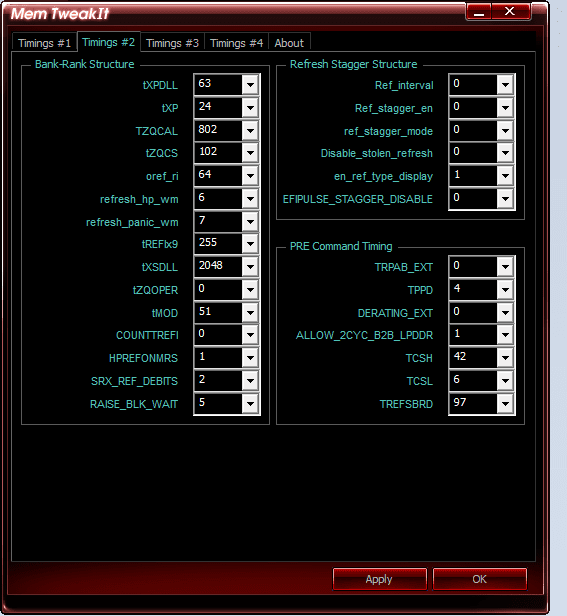Expand the RAISE_BLK_WAIT dropdown
567x616 pixels.
point(250,403)
